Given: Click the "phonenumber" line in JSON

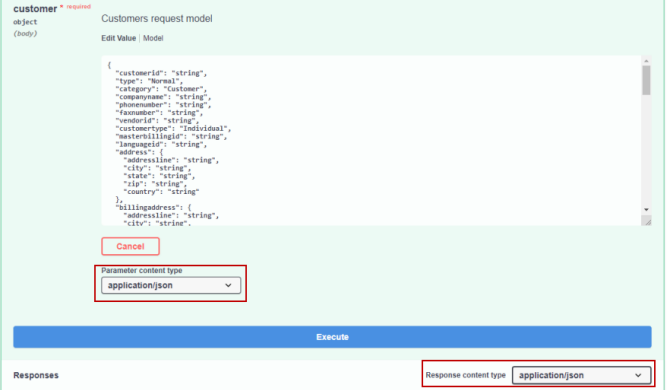Looking at the screenshot, I should (x=163, y=105).
